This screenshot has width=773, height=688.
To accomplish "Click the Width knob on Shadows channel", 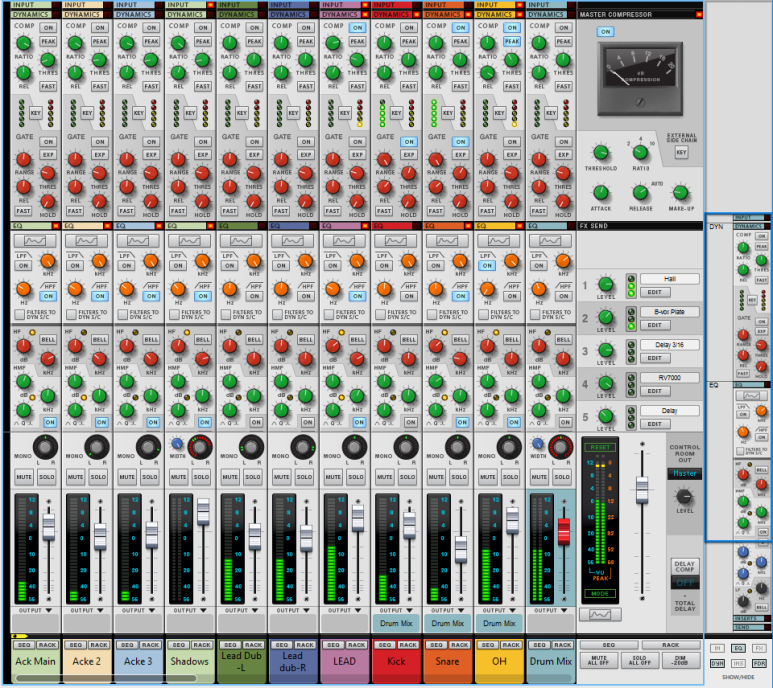I will (177, 444).
